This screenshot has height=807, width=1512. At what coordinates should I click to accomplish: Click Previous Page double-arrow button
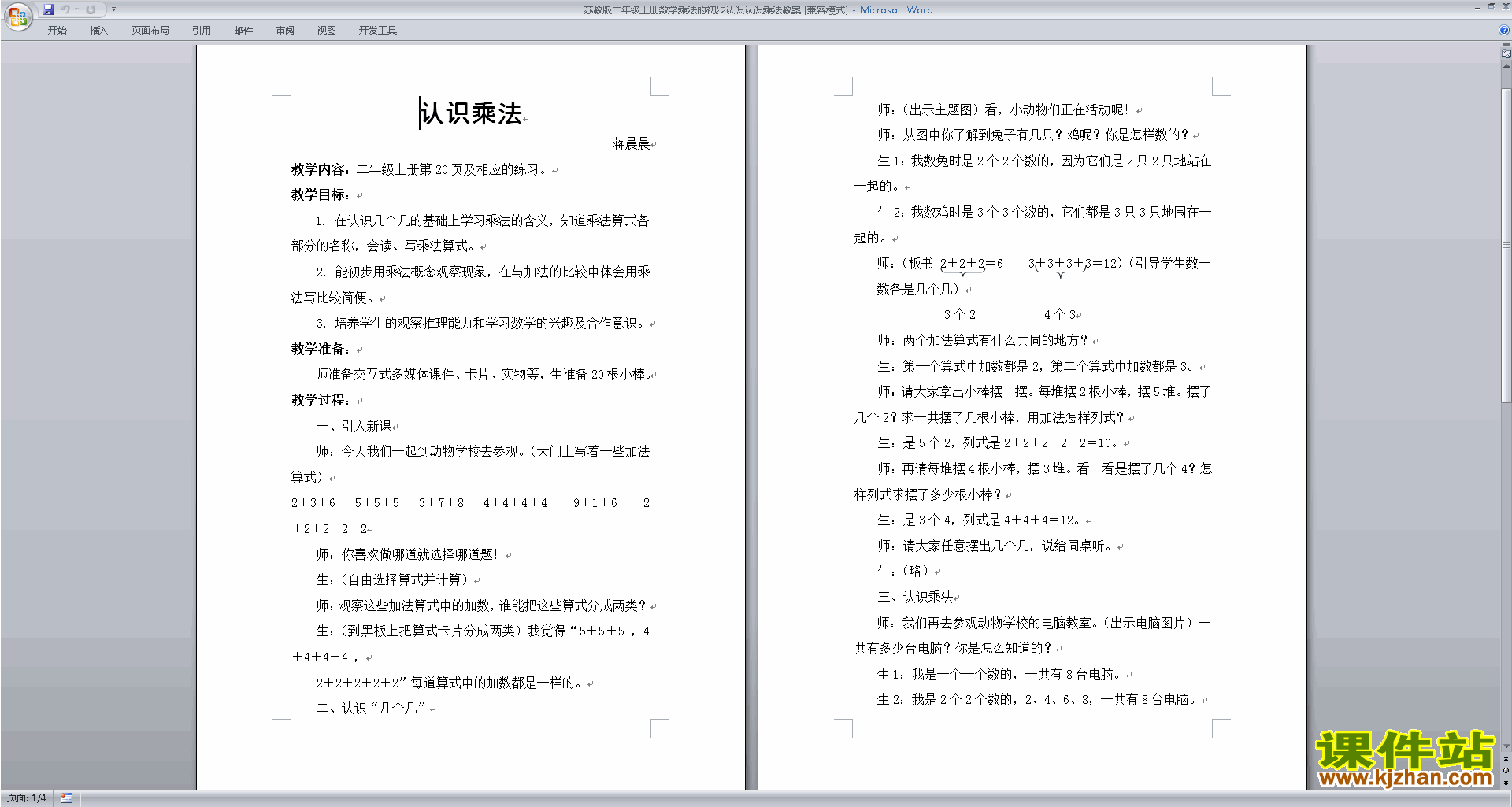(x=1506, y=759)
